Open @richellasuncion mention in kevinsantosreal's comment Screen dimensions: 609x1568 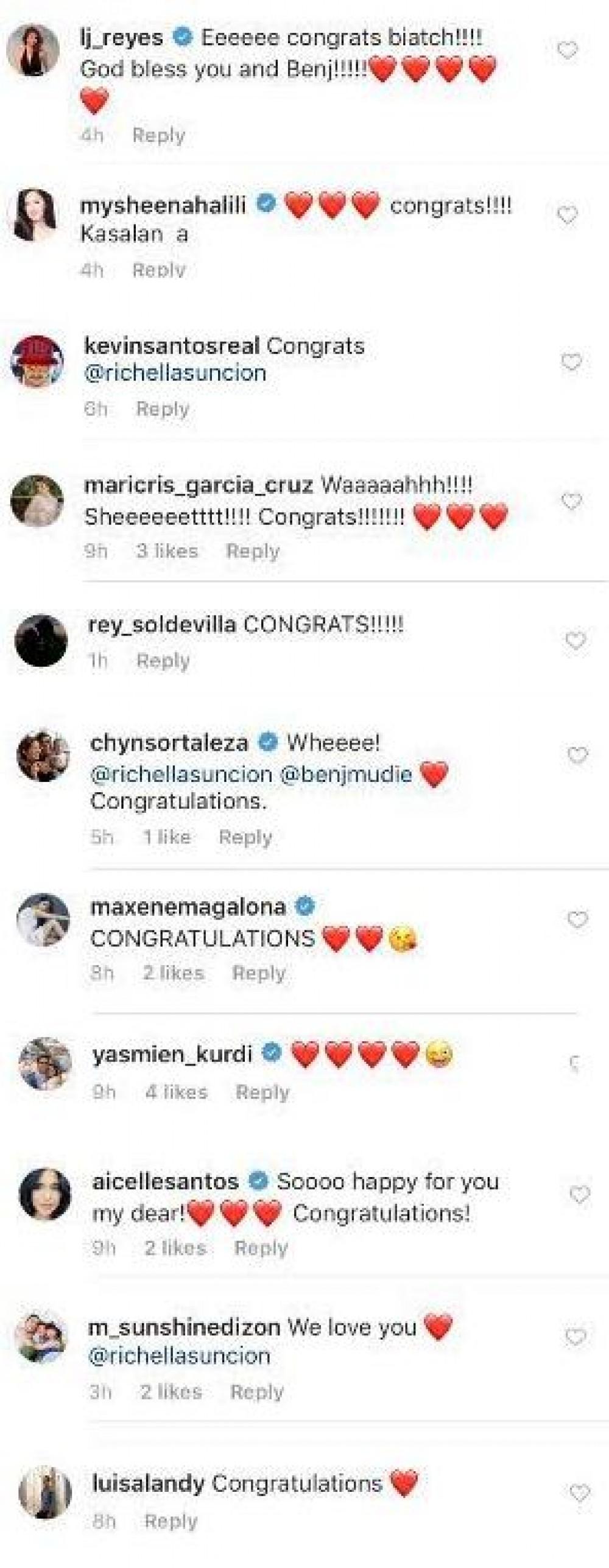coord(175,373)
